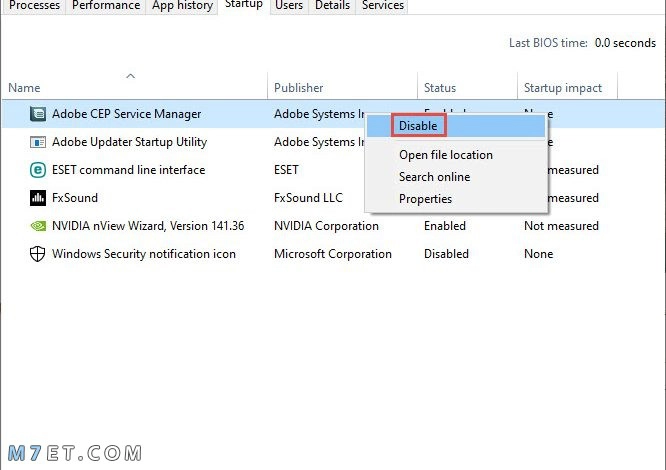Click Adobe Systems publisher in Updater row
Viewport: 666px width, 470px height.
319,142
